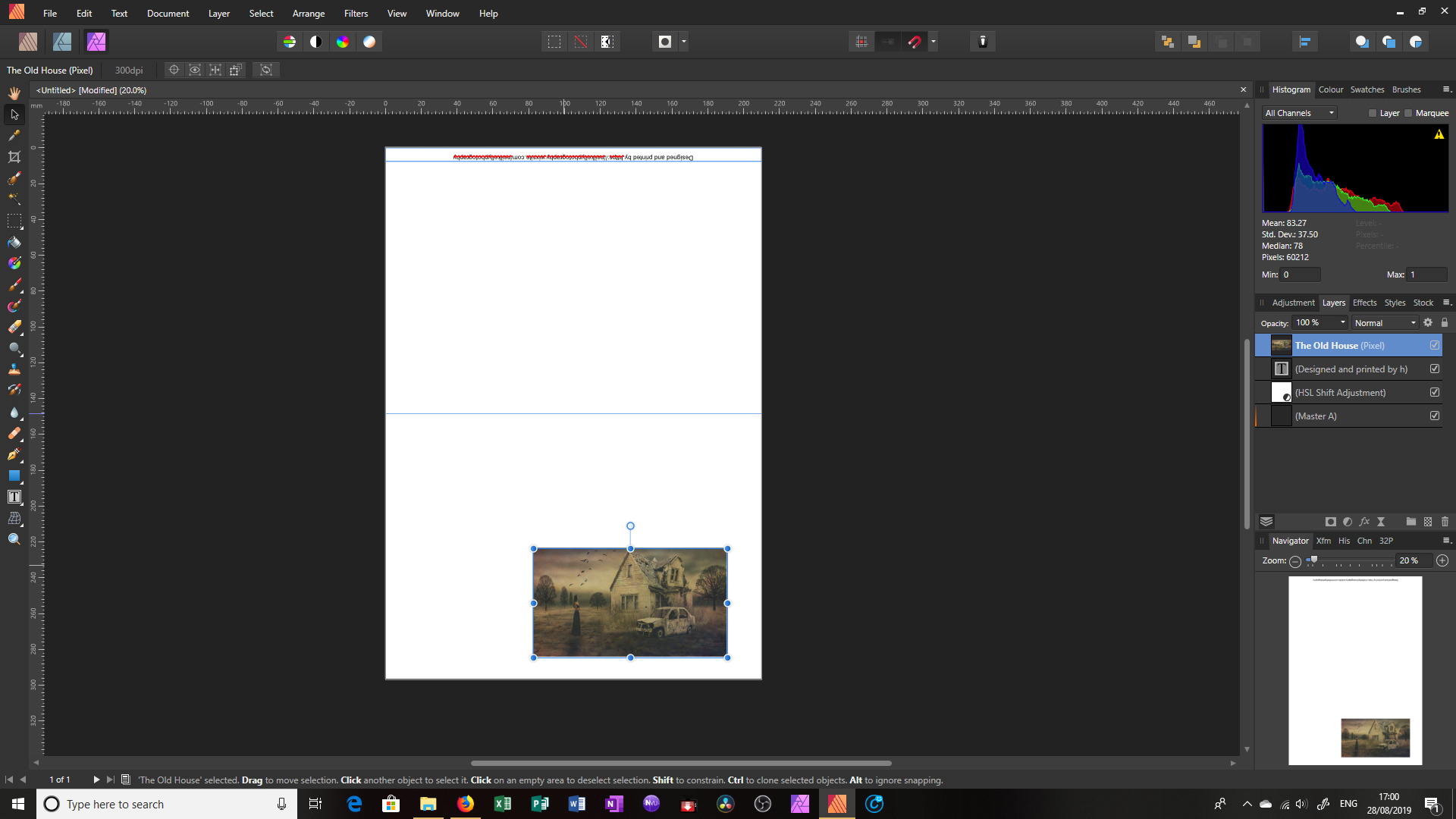Choose the magic wand Flood Select tool
1456x819 pixels.
click(14, 199)
